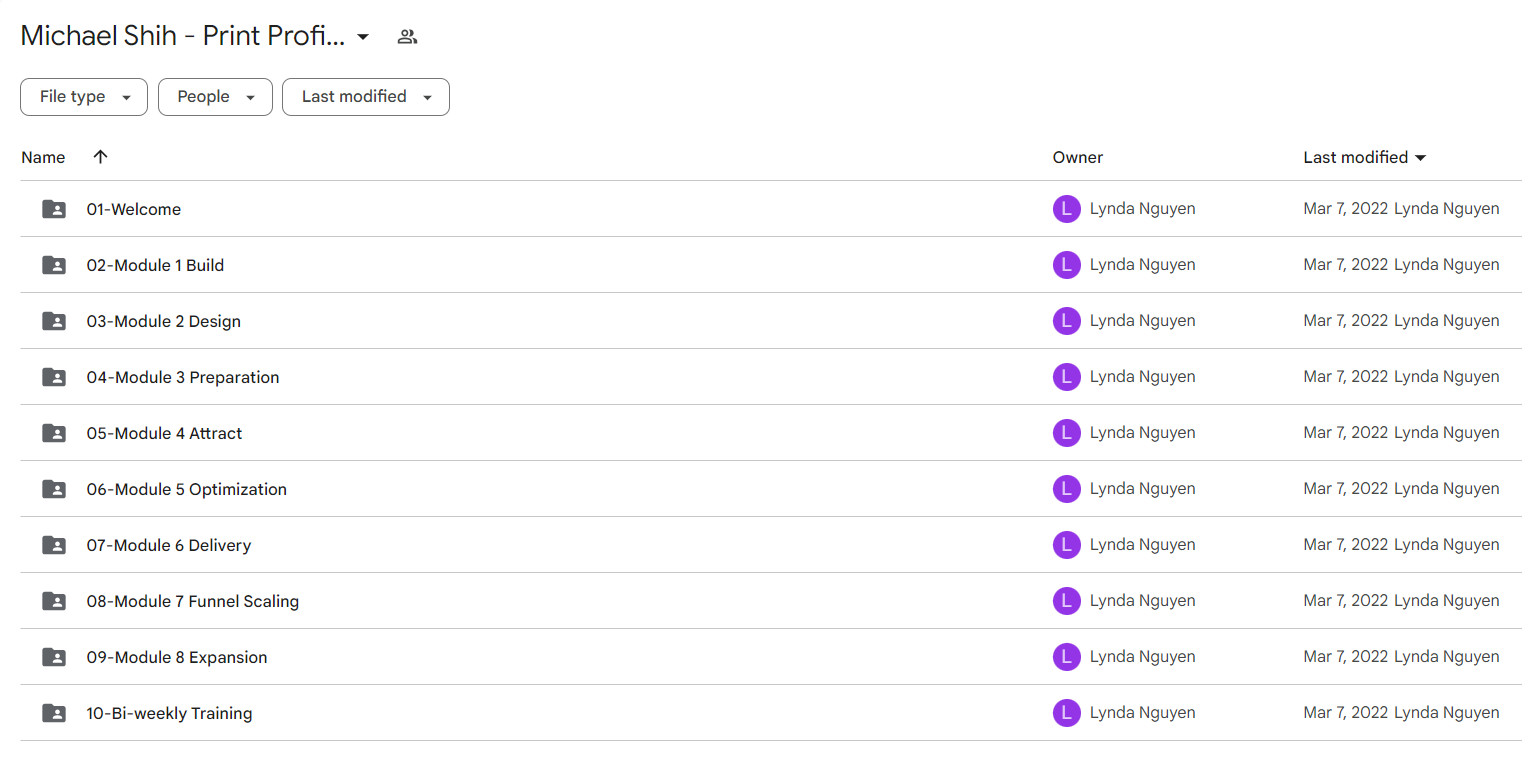
Task: Click the owner avatar in the 10-Bi-weekly Training row
Action: click(x=1067, y=713)
